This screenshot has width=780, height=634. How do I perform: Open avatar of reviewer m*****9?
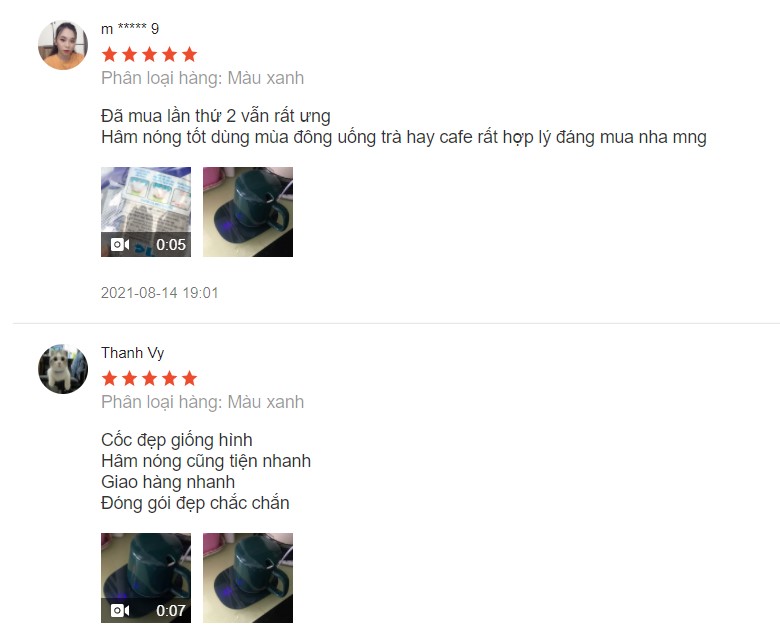[x=63, y=45]
